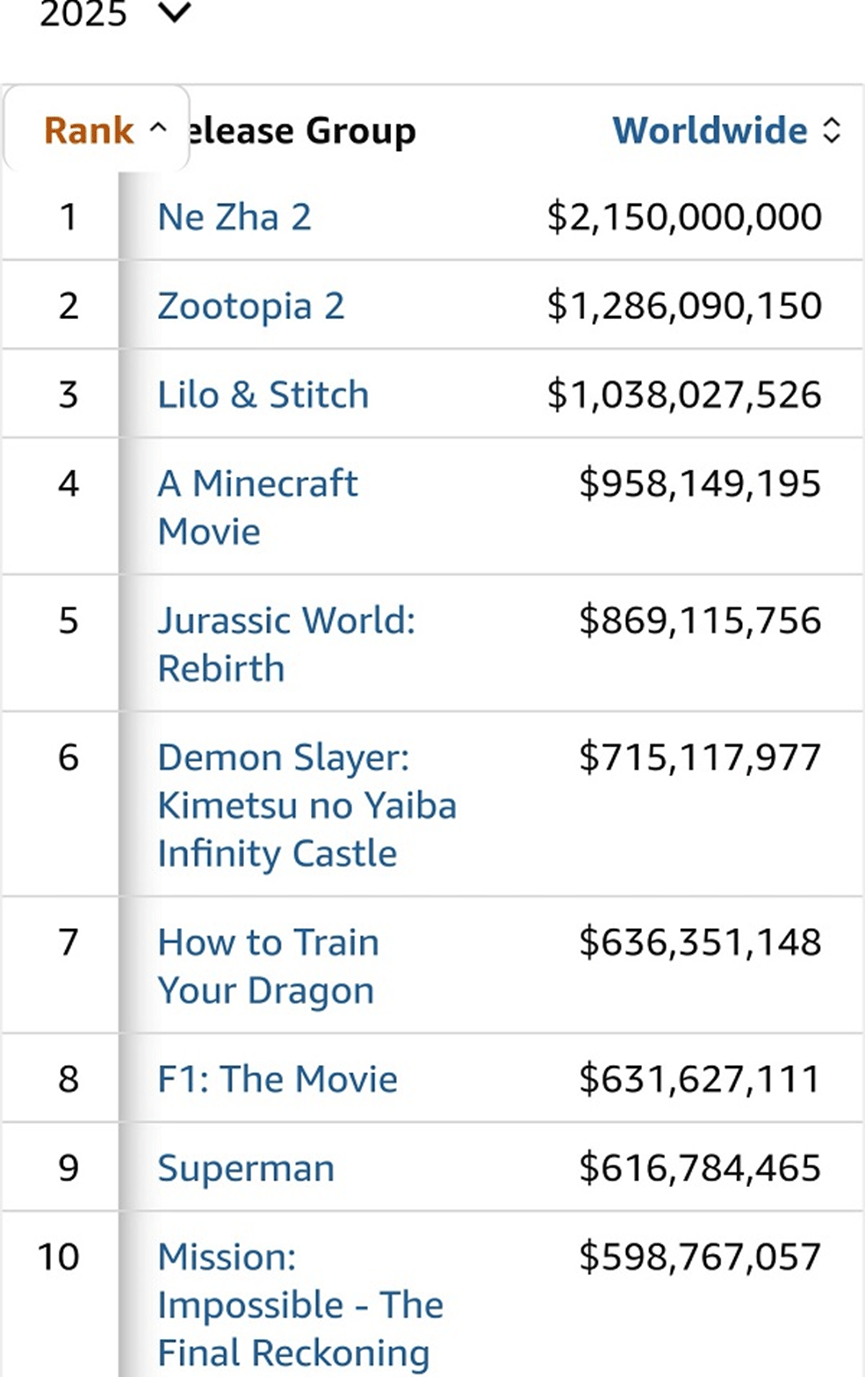Viewport: 865px width, 1377px height.
Task: Sort by the Rank column header
Action: (x=89, y=130)
